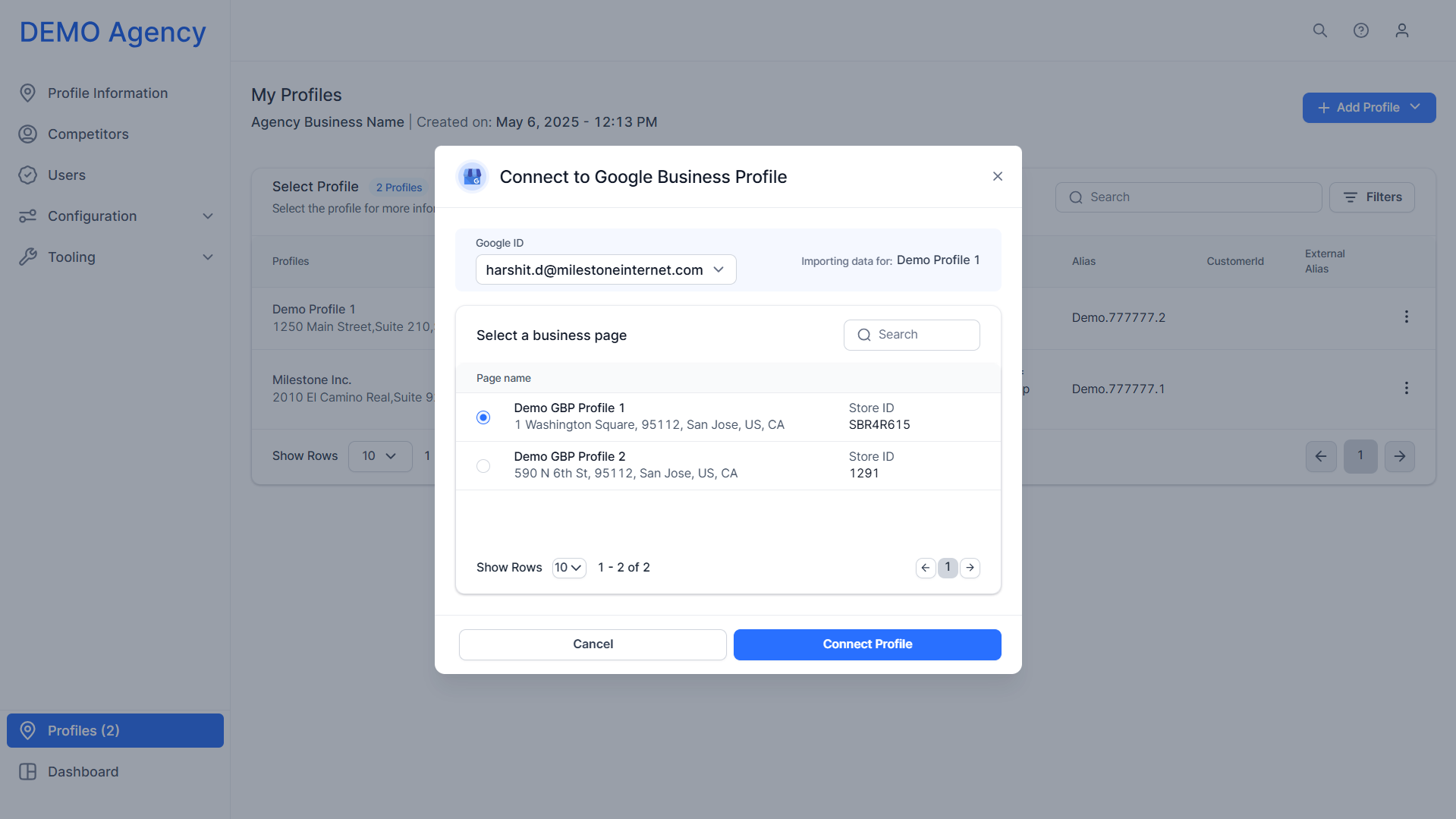Click the Page name column header
This screenshot has height=819, width=1456.
coord(504,378)
